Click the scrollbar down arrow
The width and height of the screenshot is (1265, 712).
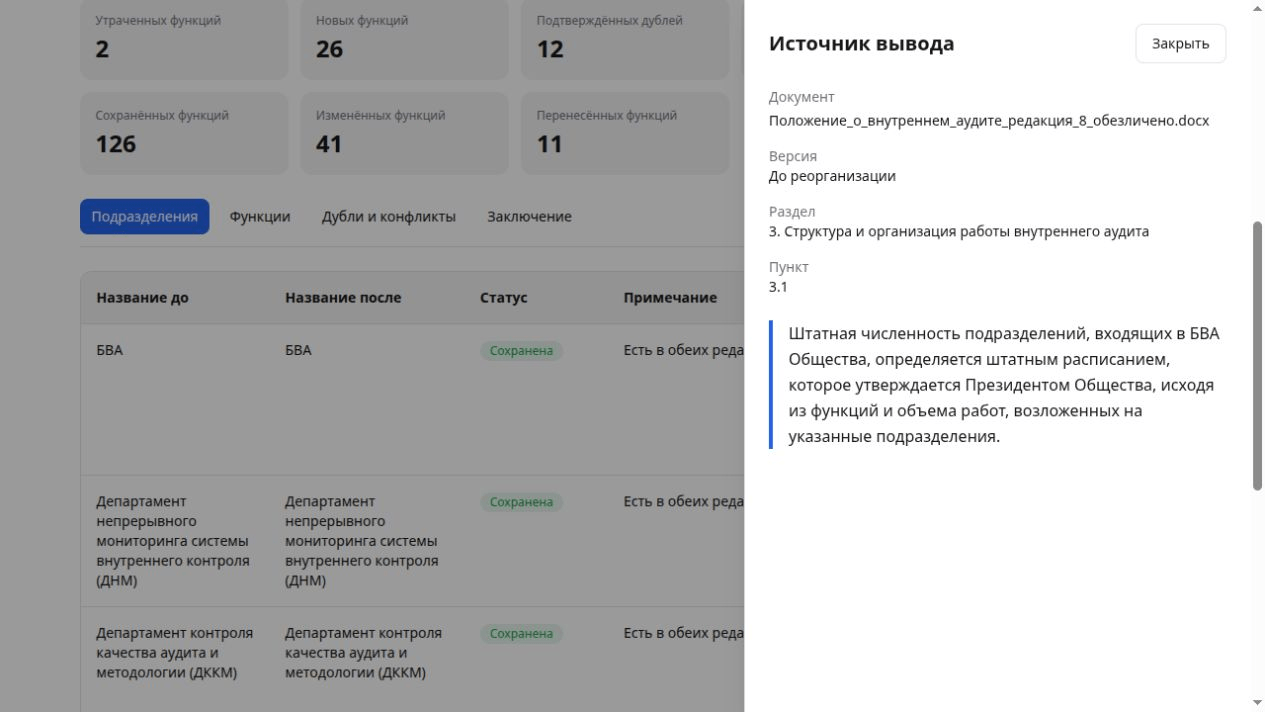pyautogui.click(x=1257, y=704)
